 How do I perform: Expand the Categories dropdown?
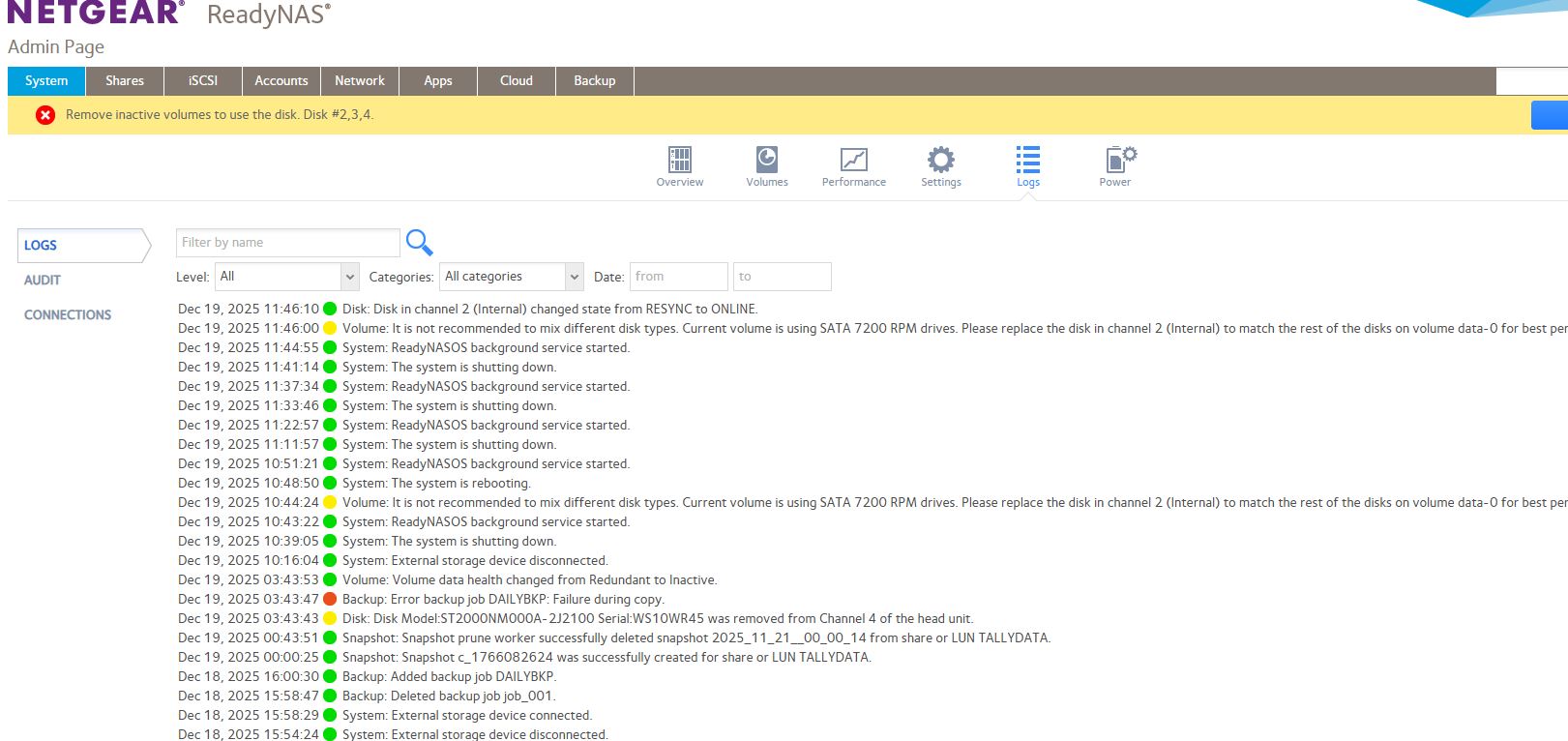pos(511,277)
